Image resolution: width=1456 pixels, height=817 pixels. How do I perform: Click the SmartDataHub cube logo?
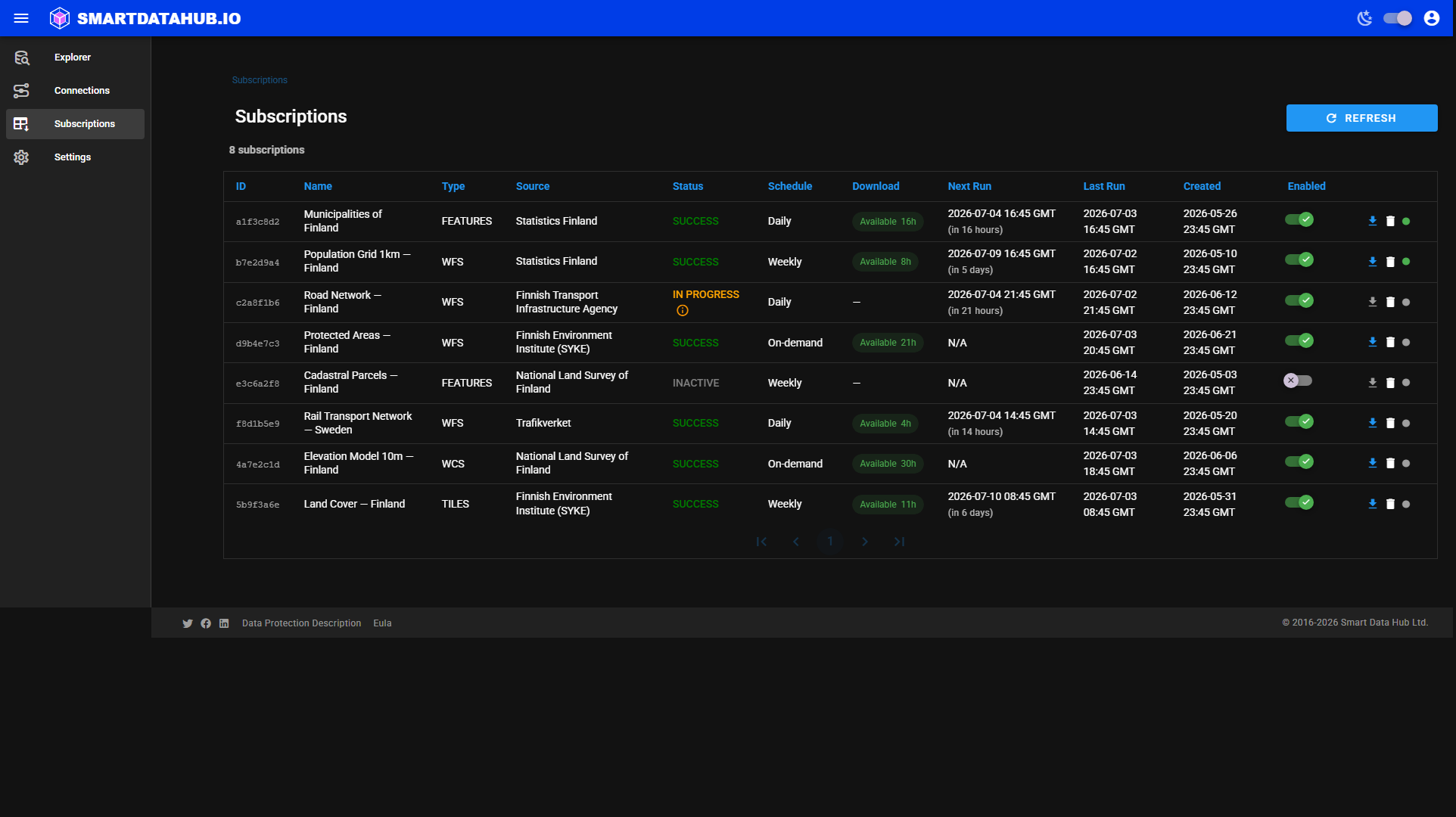click(x=60, y=18)
